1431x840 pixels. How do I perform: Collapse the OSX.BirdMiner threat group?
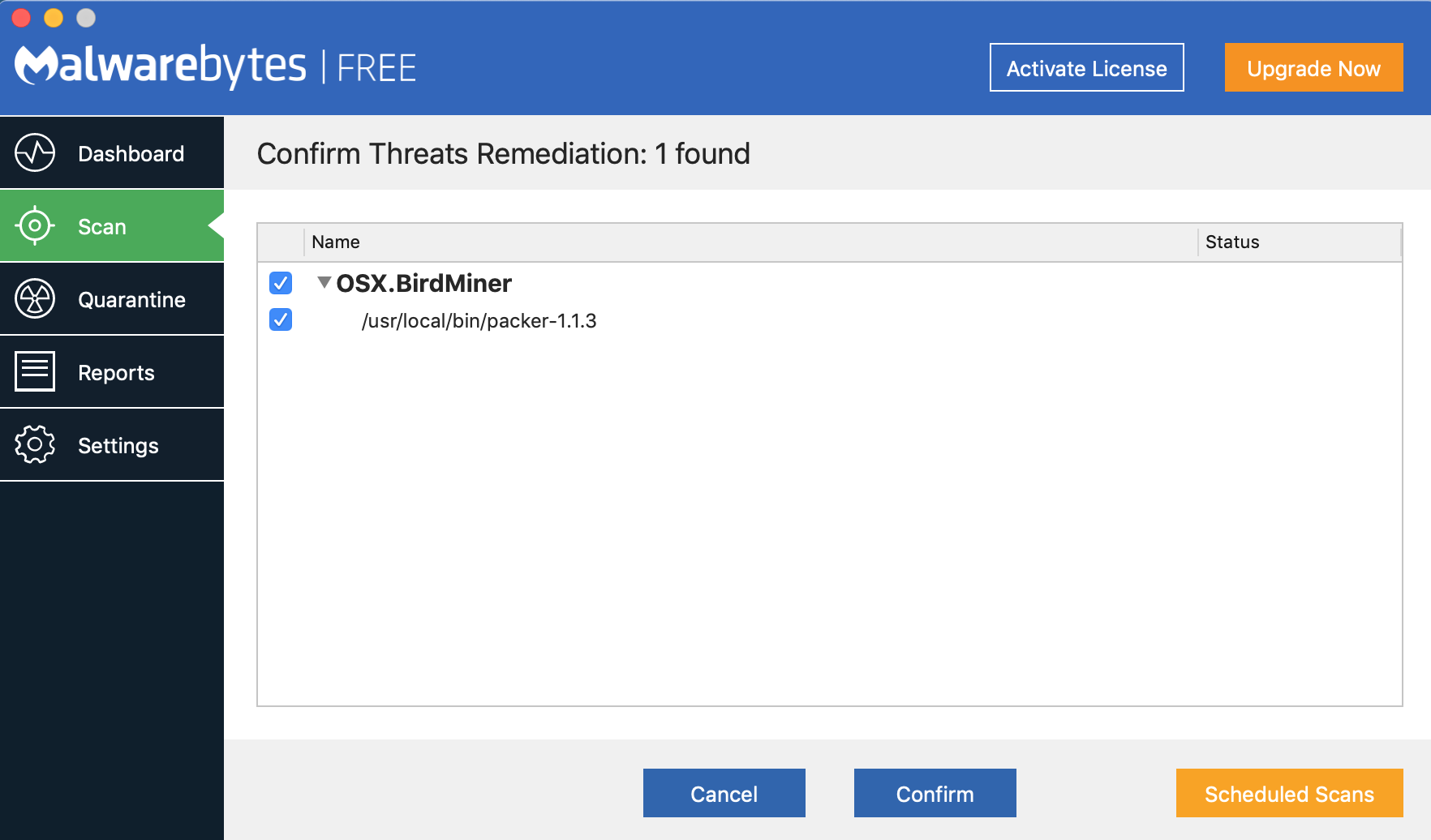pyautogui.click(x=323, y=283)
